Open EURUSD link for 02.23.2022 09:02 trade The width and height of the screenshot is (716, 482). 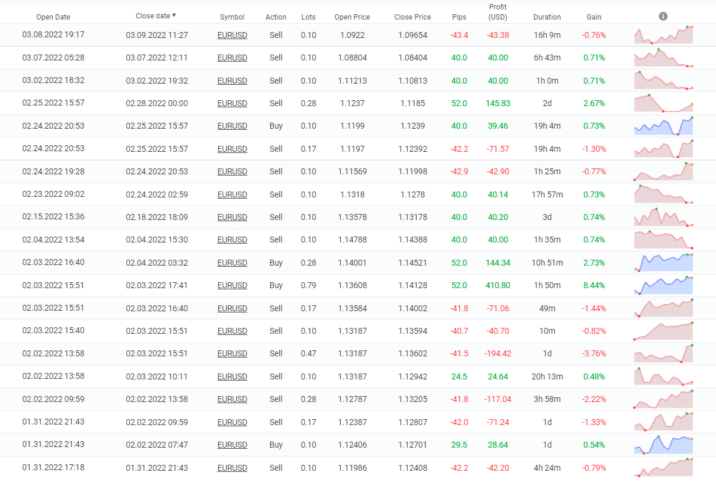[232, 194]
